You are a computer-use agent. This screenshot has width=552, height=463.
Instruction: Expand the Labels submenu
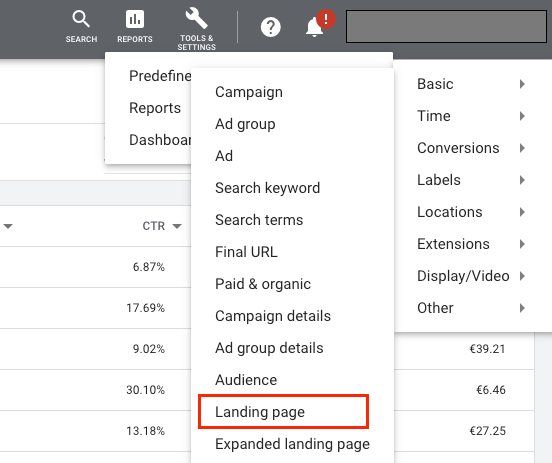click(x=472, y=180)
